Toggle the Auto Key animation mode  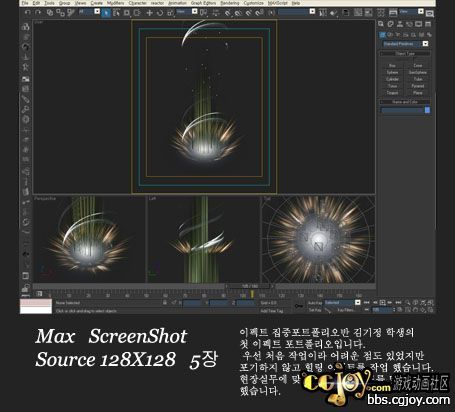315,303
